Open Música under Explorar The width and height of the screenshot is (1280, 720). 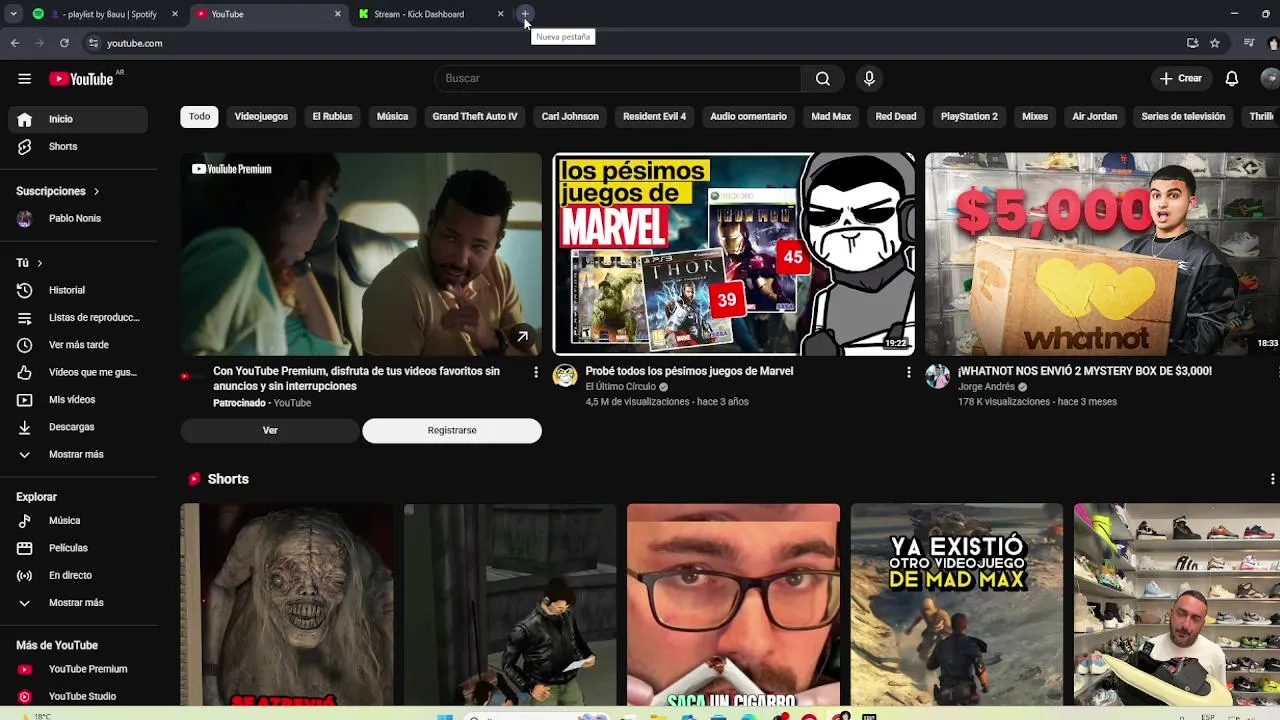tap(78, 520)
